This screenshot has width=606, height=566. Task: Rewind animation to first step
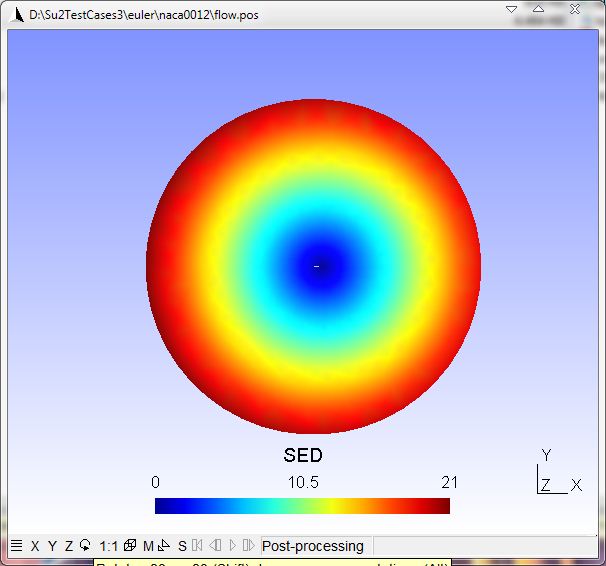pos(198,546)
